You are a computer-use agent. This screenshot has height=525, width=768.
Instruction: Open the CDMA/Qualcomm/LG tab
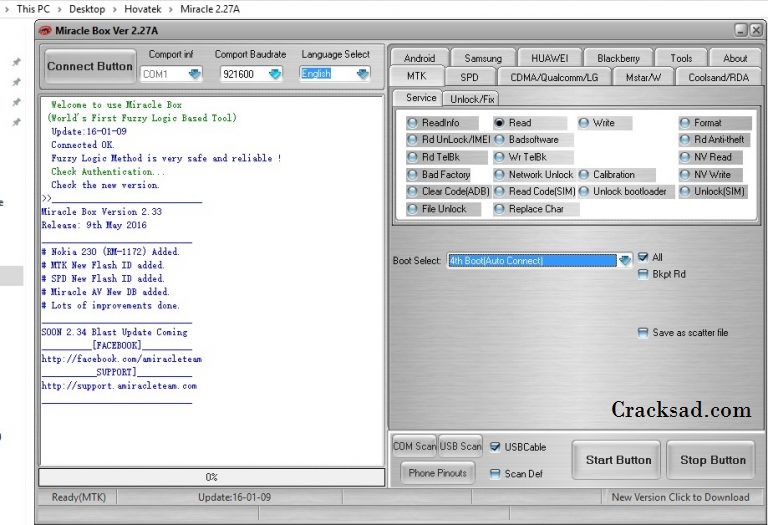[x=554, y=77]
